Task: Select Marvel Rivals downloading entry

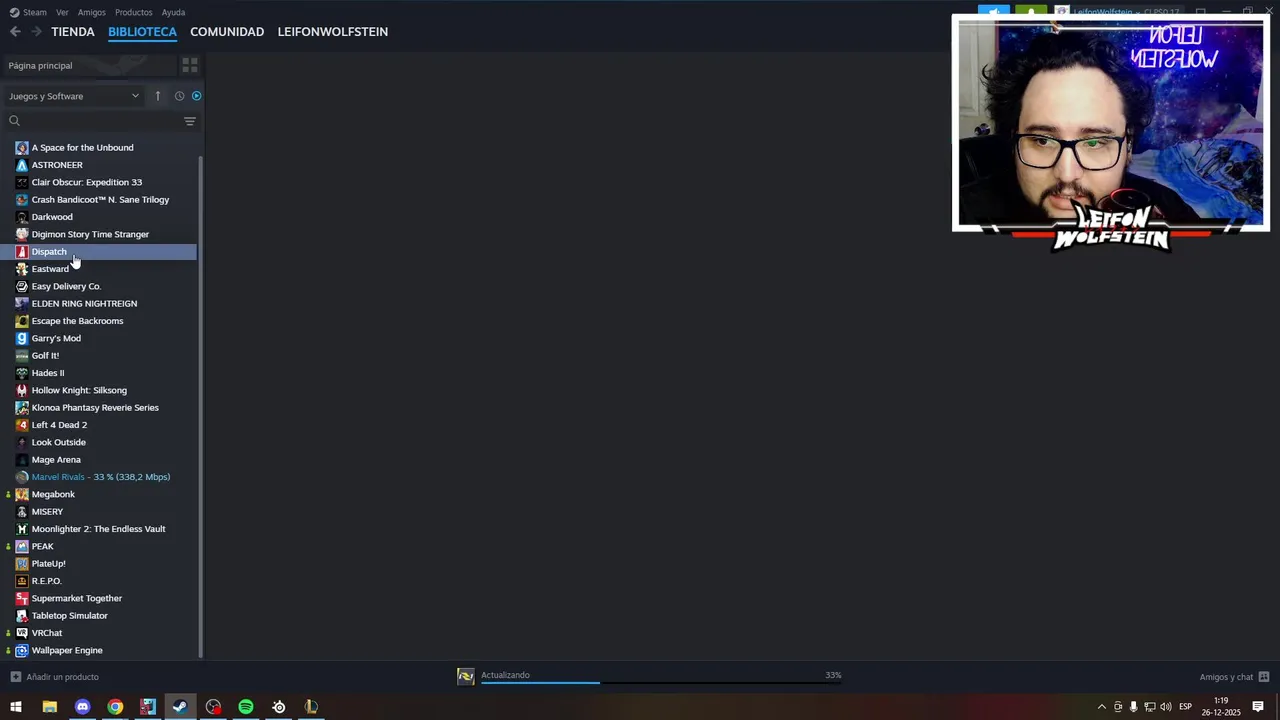Action: point(100,477)
